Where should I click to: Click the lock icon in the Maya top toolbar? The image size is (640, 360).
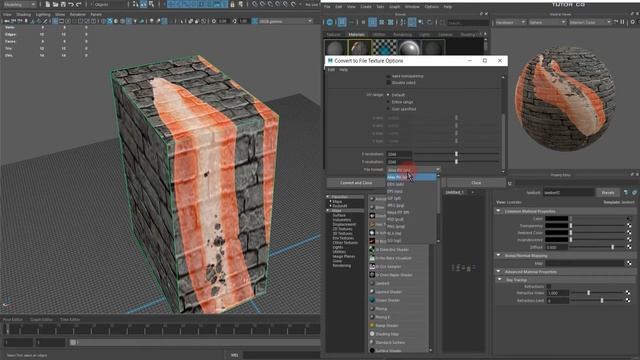232,4
